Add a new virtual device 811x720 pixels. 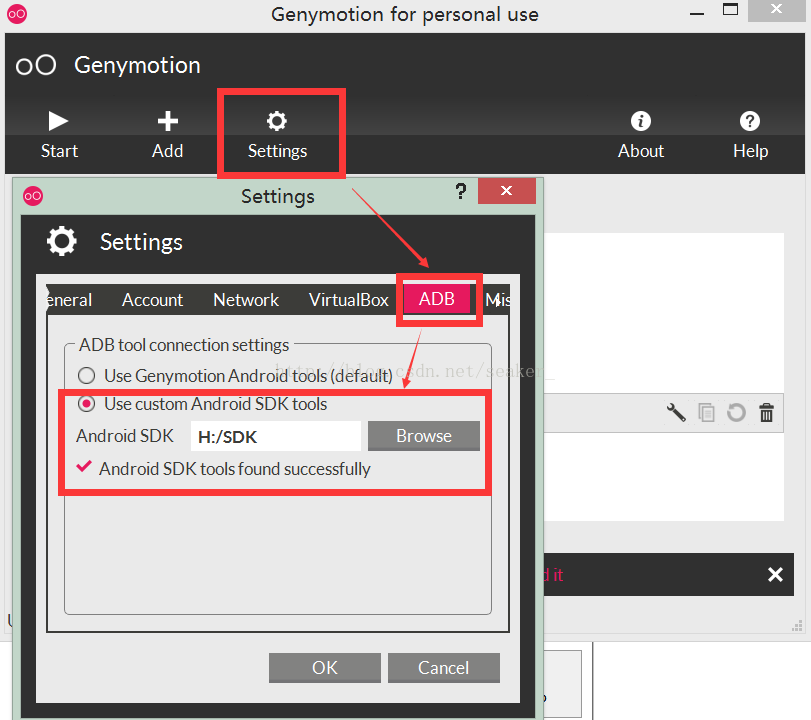[168, 134]
